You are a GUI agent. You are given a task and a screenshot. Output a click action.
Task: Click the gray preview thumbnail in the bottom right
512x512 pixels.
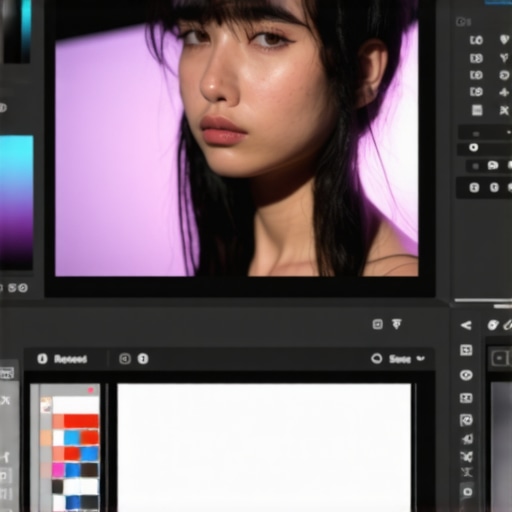pos(502,447)
